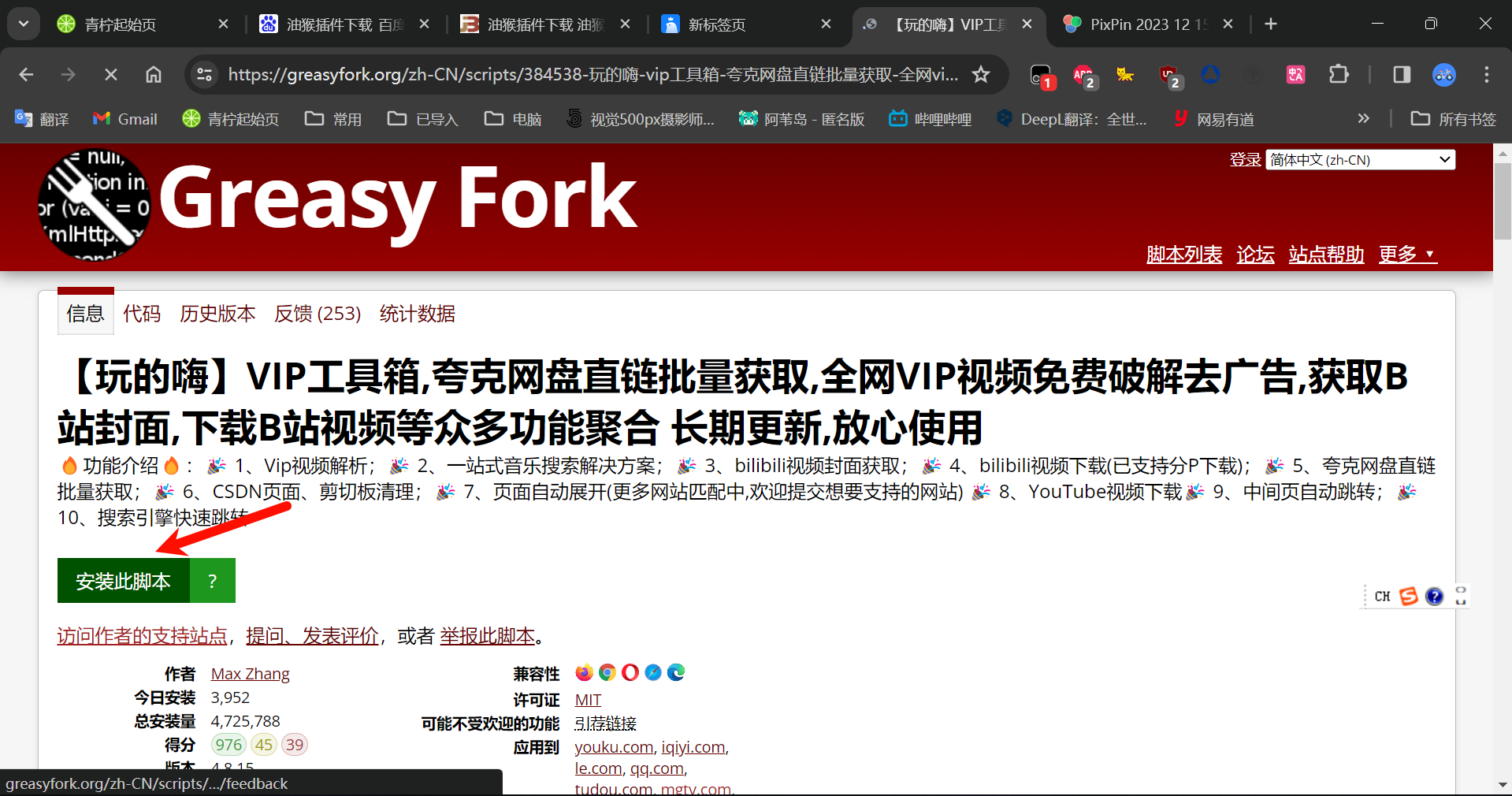Click the Greasy Fork site logo

[x=95, y=205]
